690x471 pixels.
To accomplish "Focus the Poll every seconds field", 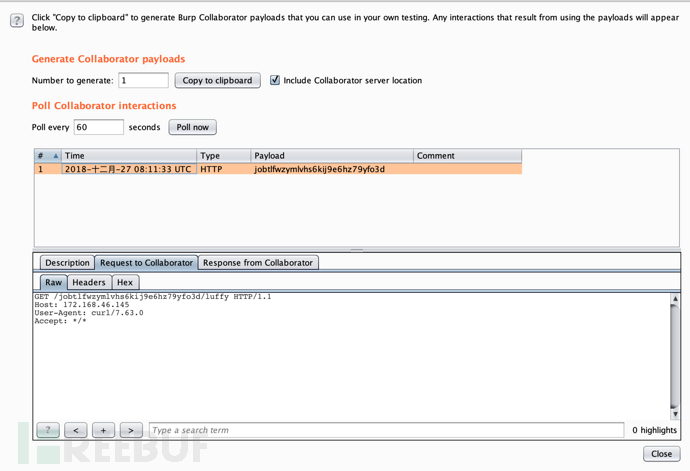I will tap(99, 127).
